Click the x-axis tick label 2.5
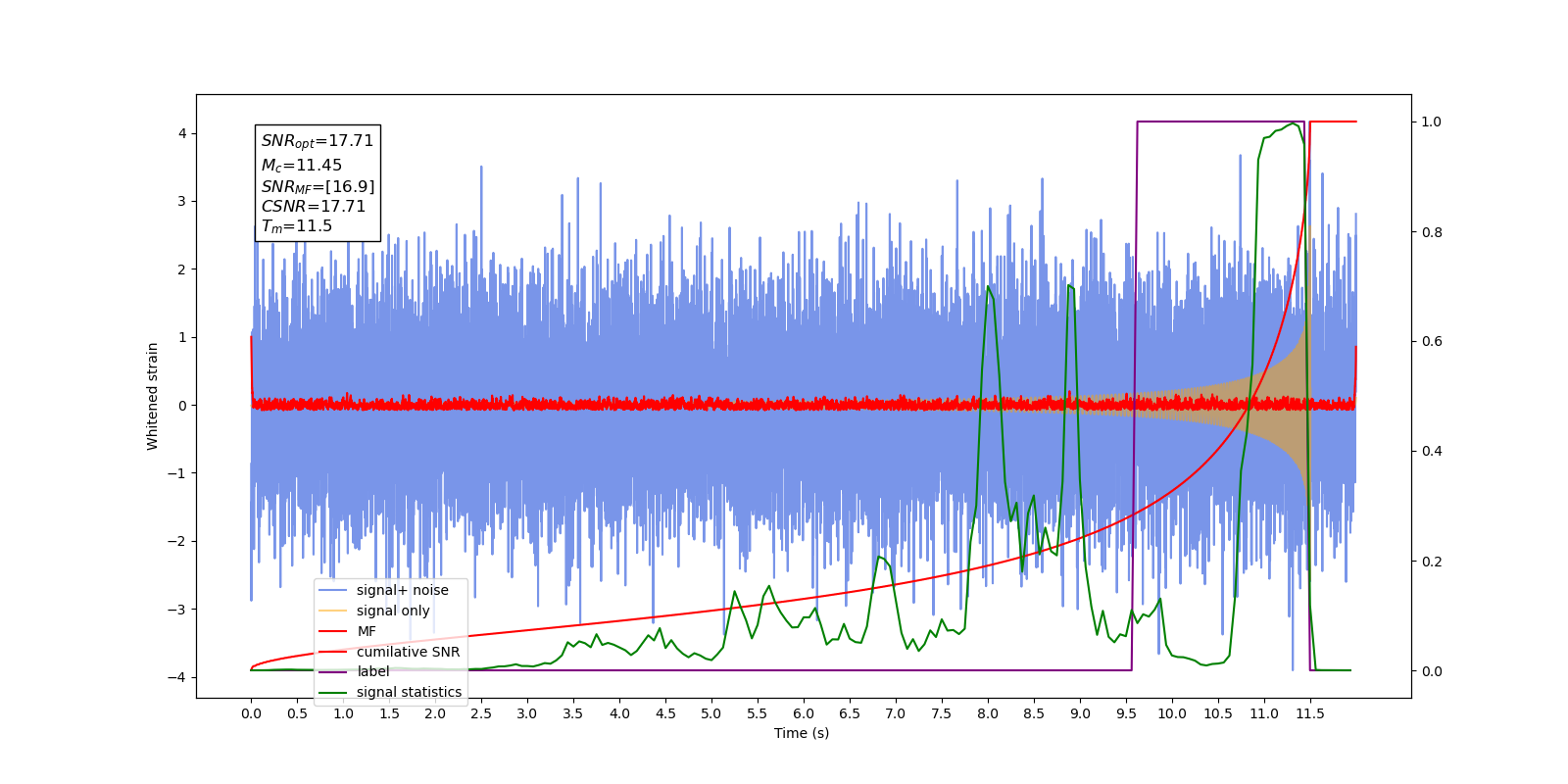Viewport: 1568px width, 784px height. (x=481, y=713)
